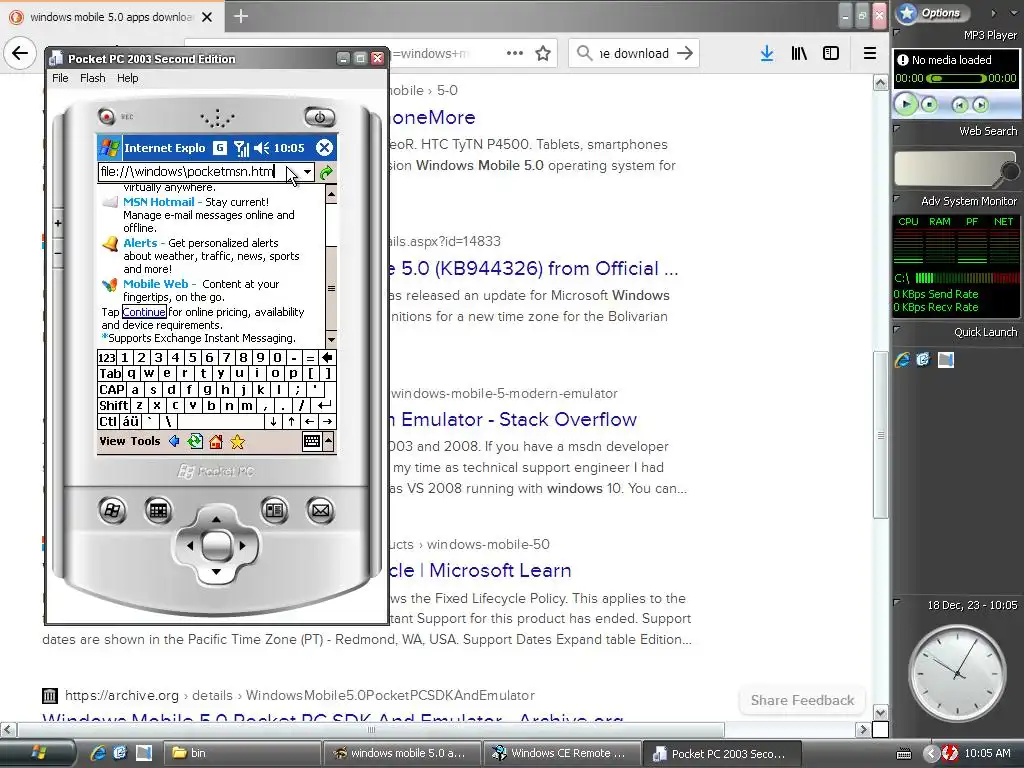Play in MP3 Player gadget
Screen dimensions: 1024x768
point(906,104)
